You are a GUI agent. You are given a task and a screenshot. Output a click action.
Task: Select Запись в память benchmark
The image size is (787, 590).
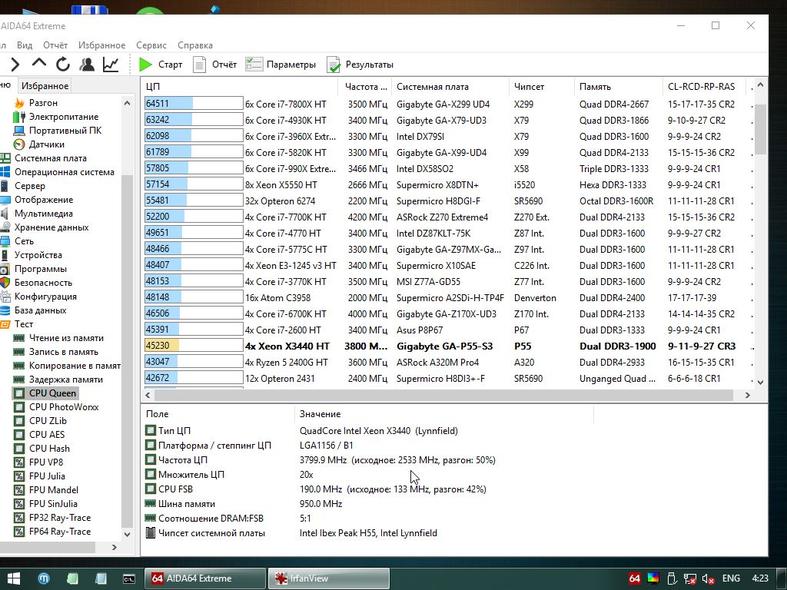[x=63, y=352]
